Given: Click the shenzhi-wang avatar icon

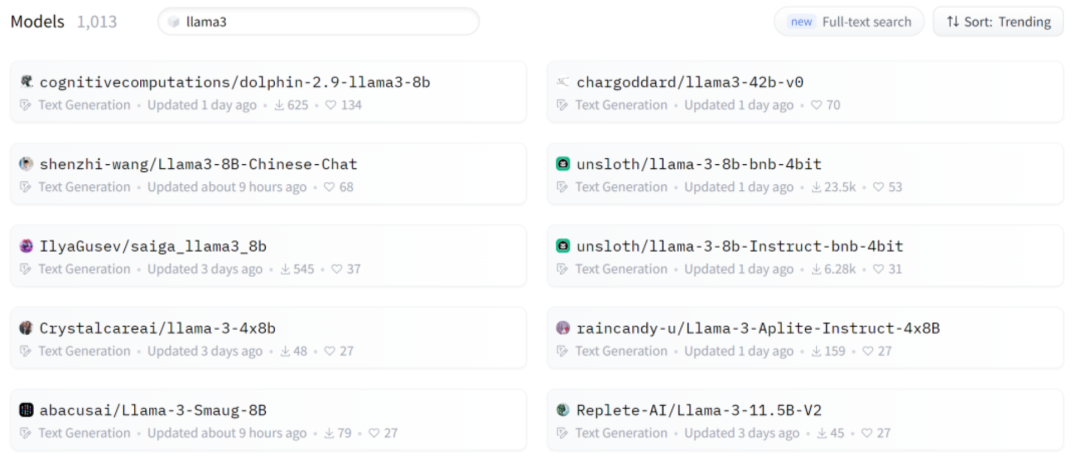Looking at the screenshot, I should [26, 164].
